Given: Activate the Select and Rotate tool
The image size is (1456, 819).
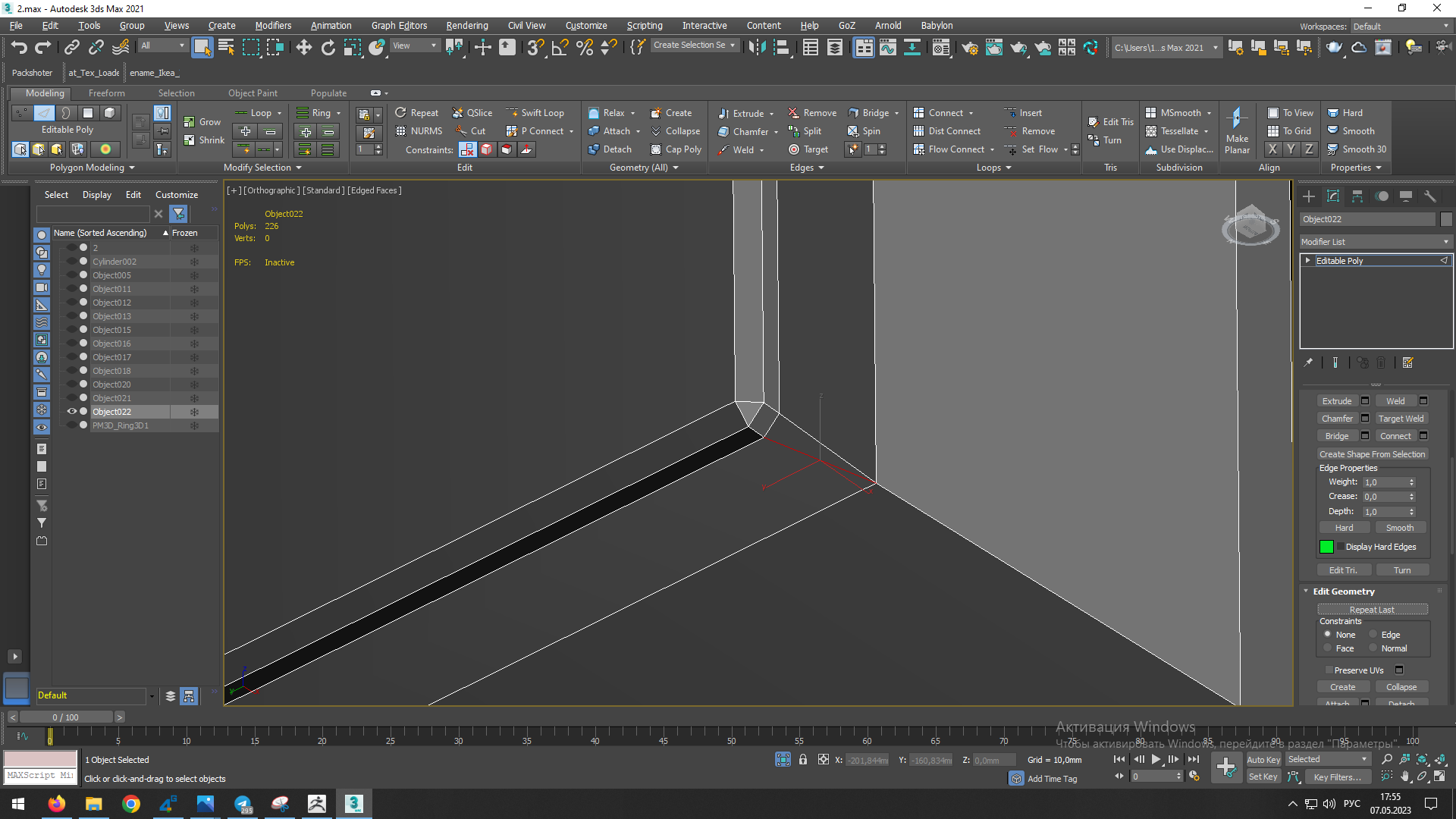Looking at the screenshot, I should tap(328, 48).
